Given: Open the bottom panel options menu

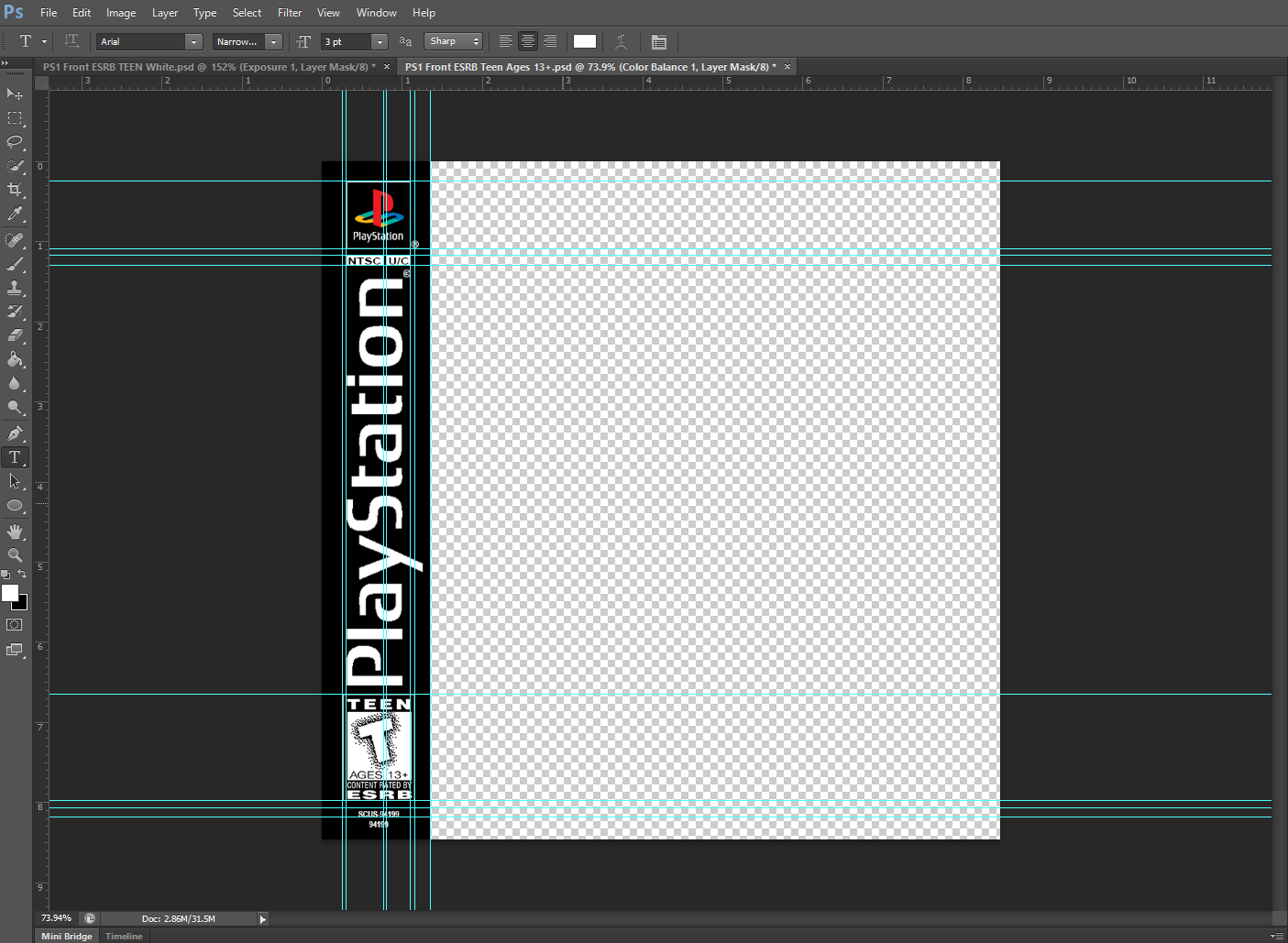Looking at the screenshot, I should [1278, 936].
